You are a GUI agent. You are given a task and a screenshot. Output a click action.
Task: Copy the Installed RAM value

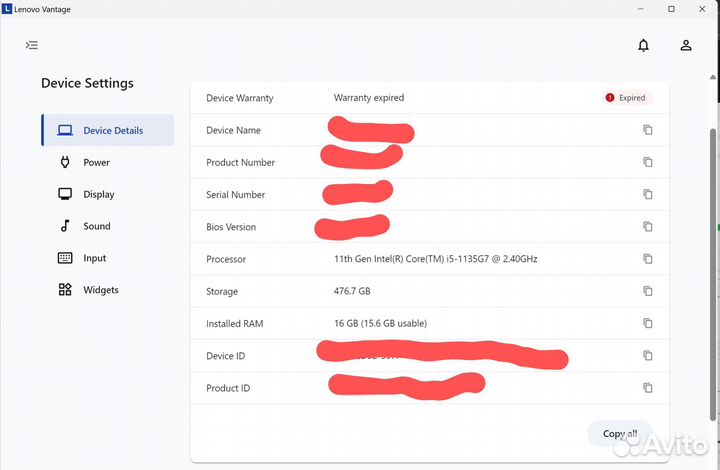pos(647,323)
